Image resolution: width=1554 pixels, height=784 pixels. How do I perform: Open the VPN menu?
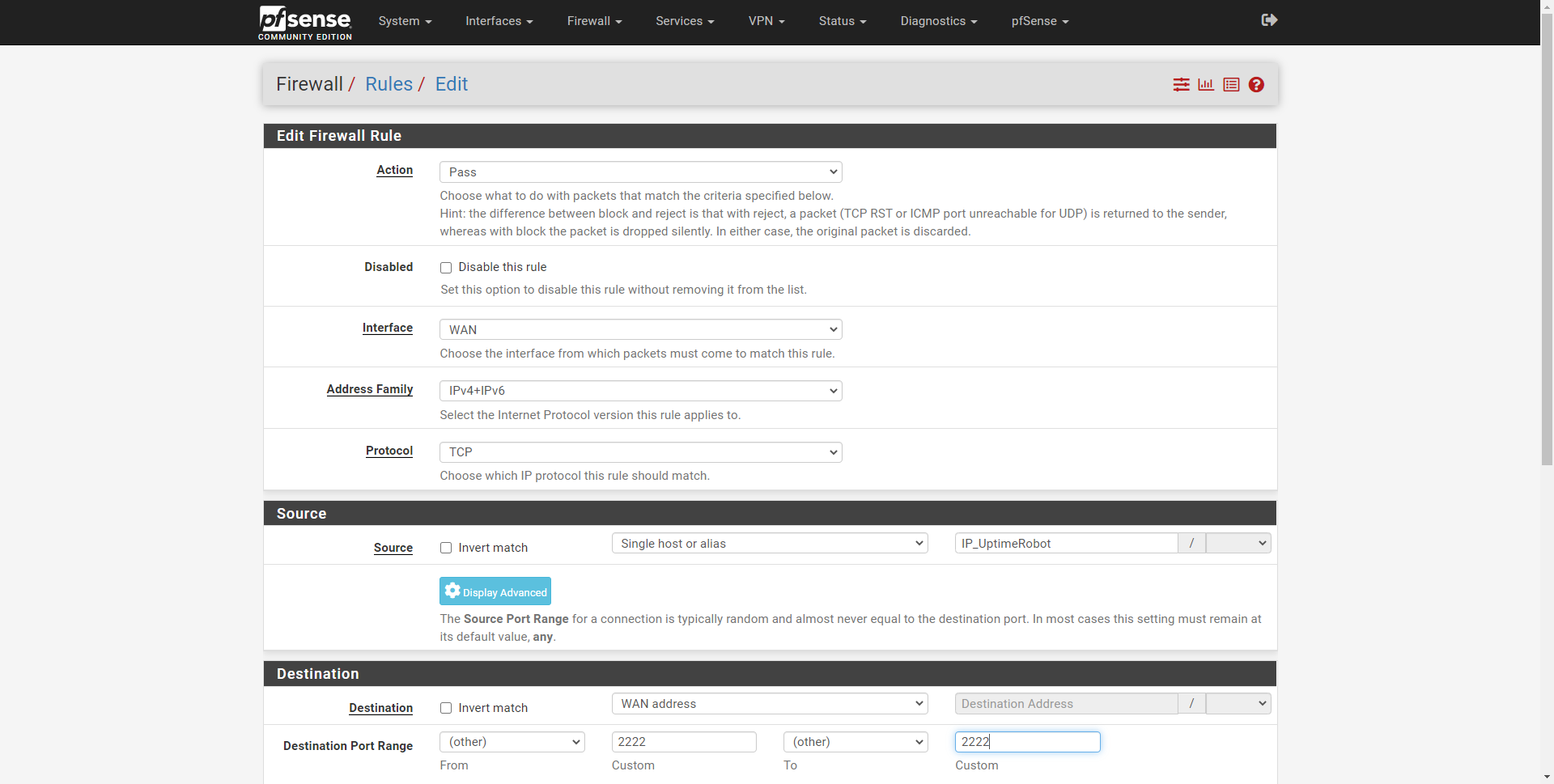(766, 21)
